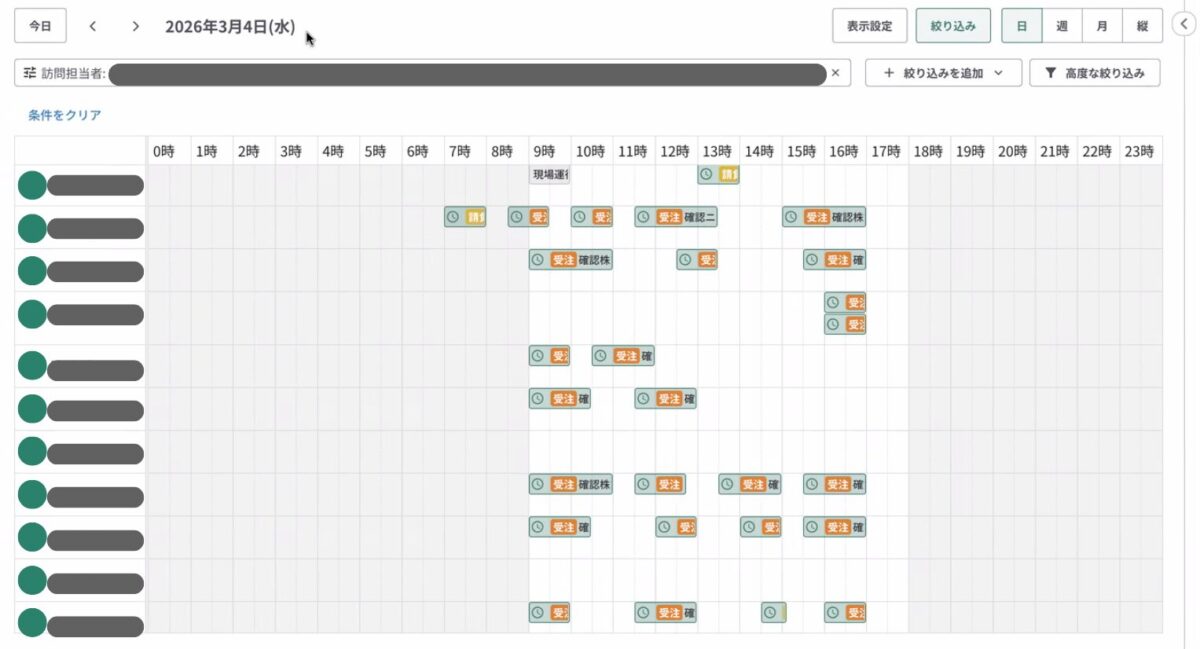Viewport: 1200px width, 649px height.
Task: Click the 条件をクリア link
Action: (x=65, y=115)
